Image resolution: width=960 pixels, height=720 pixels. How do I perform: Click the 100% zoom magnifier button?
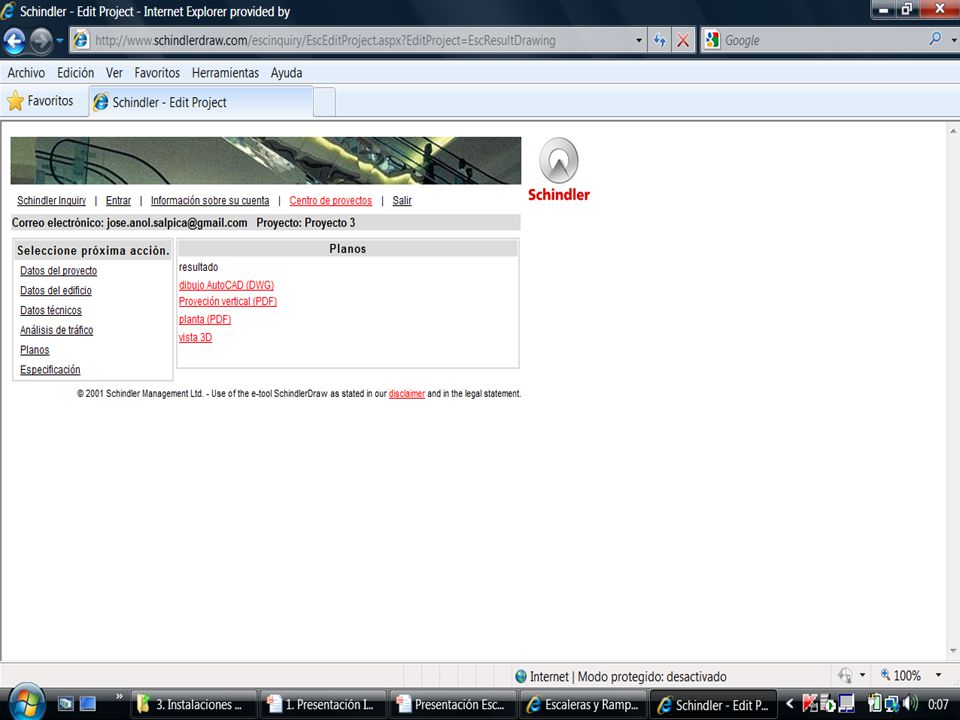pos(901,675)
